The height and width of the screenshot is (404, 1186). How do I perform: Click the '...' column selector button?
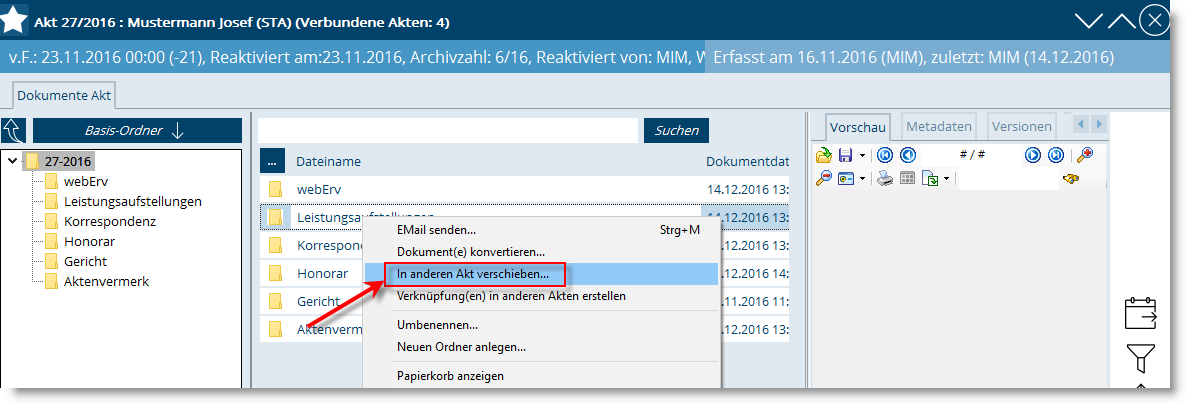coord(272,161)
